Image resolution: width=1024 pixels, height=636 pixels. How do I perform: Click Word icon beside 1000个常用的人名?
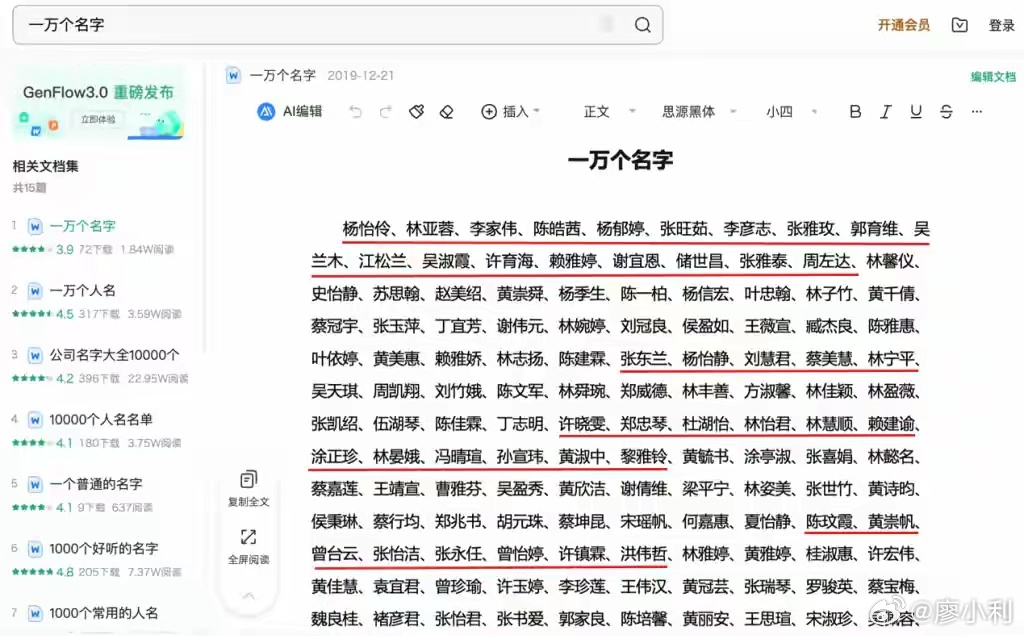(35, 613)
